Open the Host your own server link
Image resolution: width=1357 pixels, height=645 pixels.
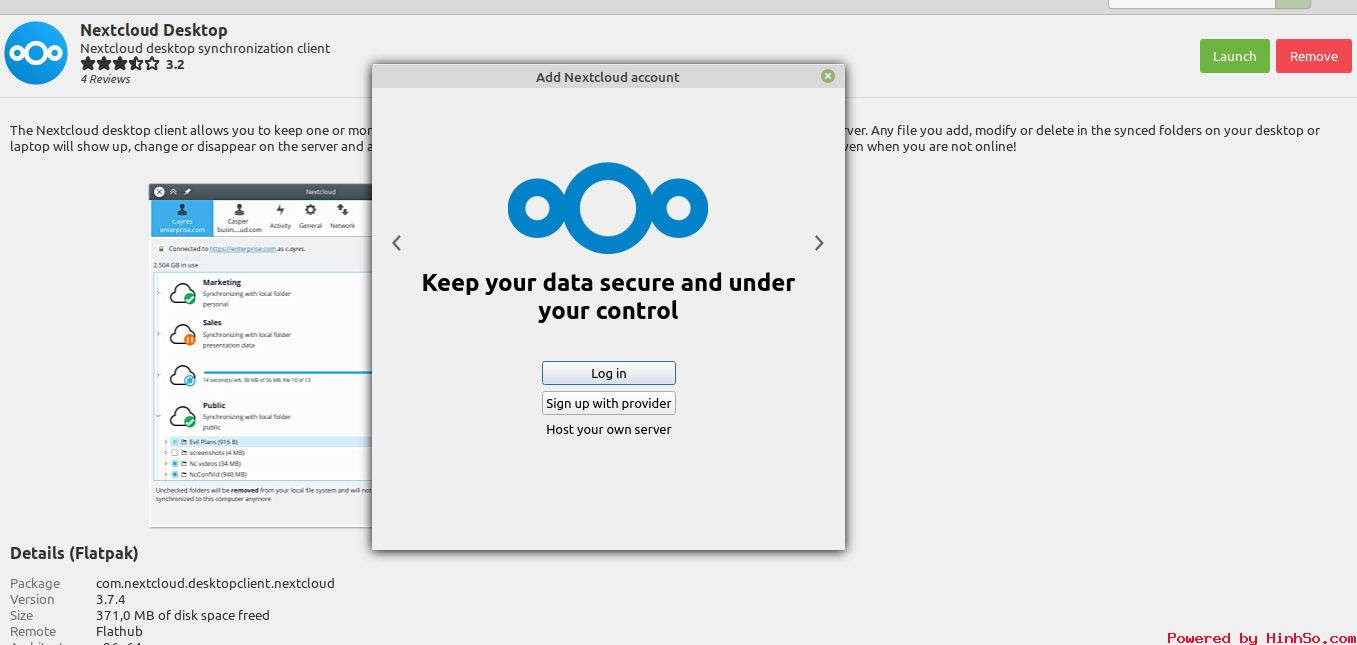coord(608,430)
